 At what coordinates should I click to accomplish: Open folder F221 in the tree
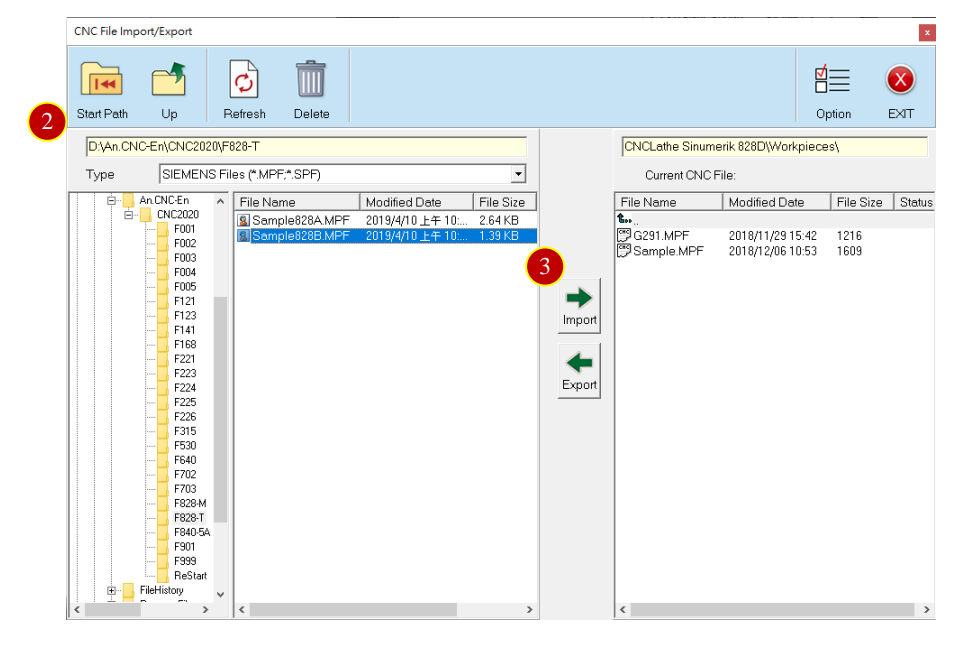pos(184,359)
